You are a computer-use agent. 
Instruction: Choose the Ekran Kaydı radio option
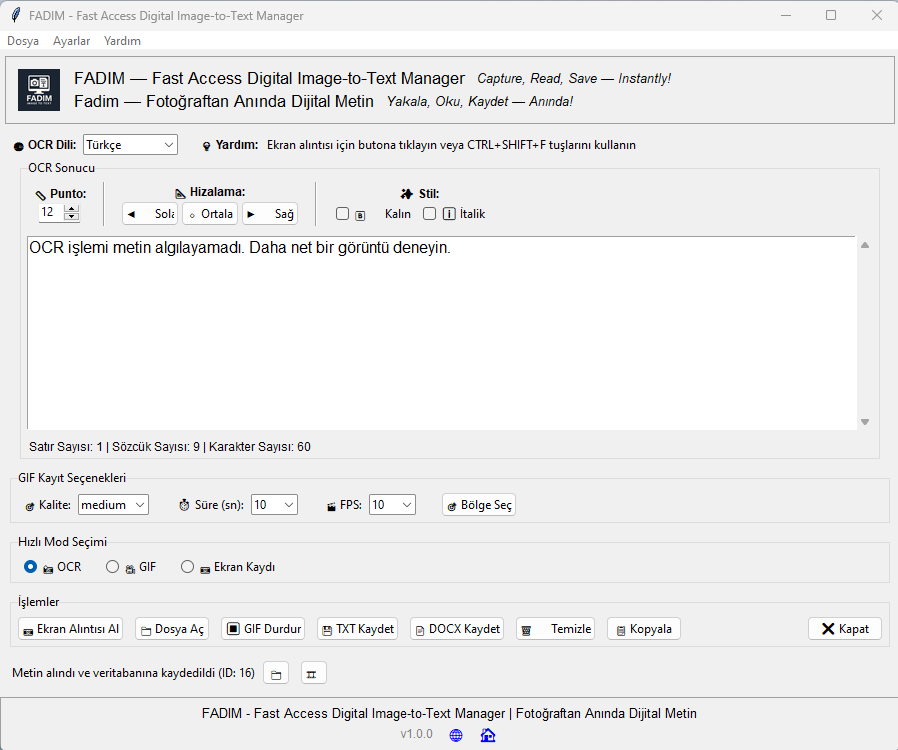click(x=188, y=567)
